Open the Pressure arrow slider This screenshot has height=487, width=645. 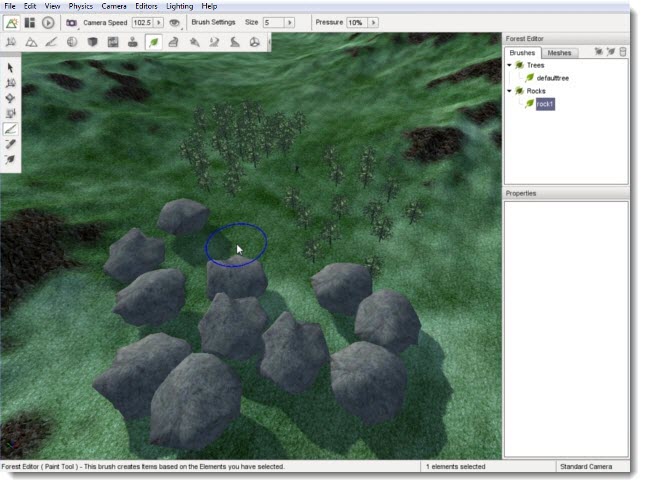coord(374,23)
